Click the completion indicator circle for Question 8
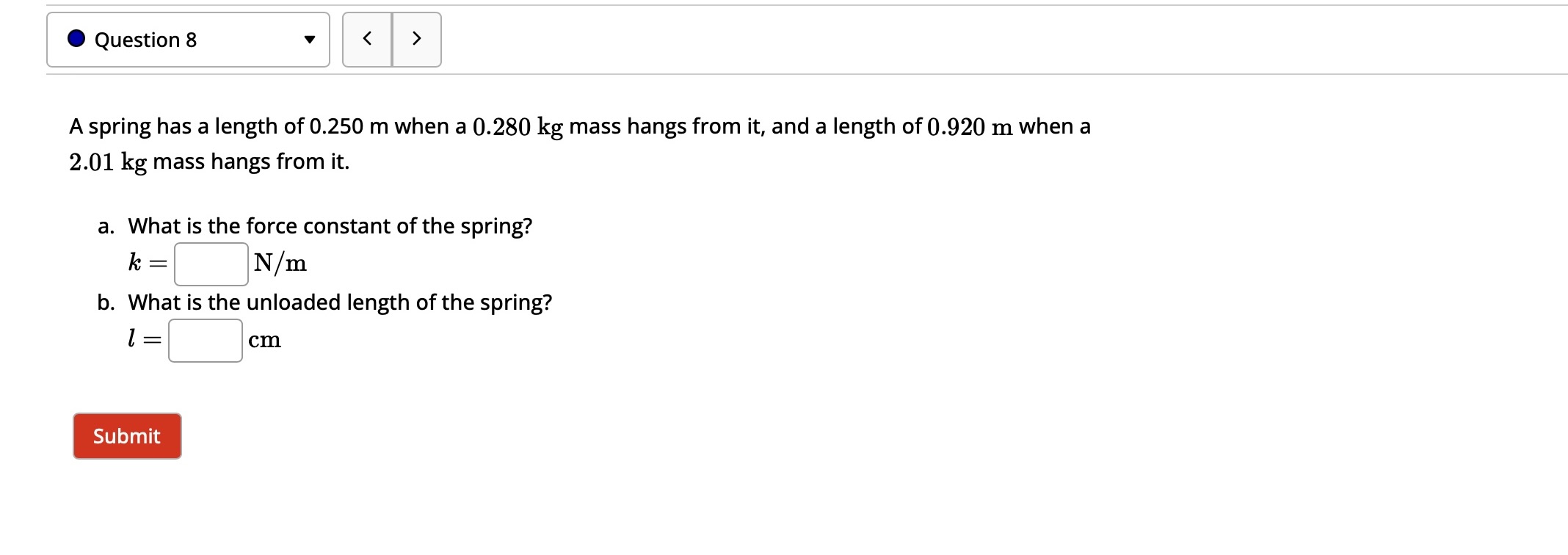The image size is (1568, 555). click(x=76, y=40)
